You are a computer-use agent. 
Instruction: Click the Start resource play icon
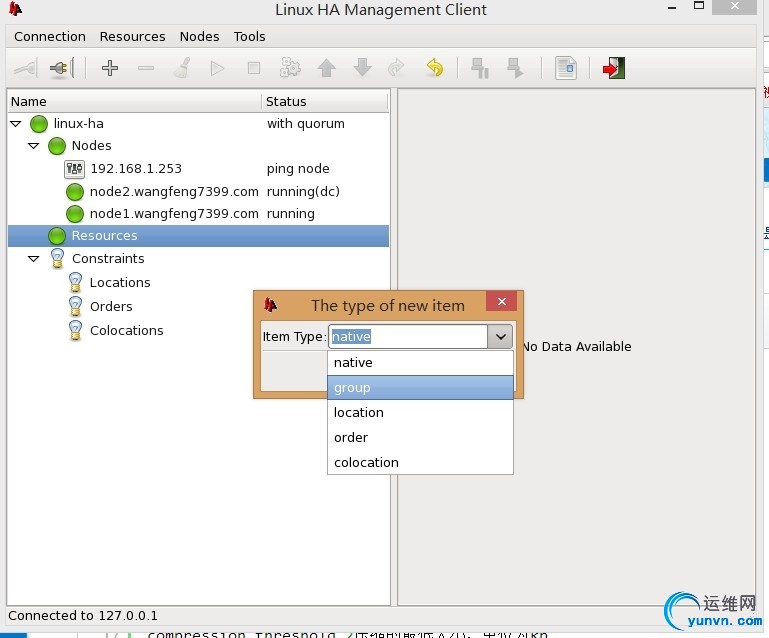click(x=217, y=68)
